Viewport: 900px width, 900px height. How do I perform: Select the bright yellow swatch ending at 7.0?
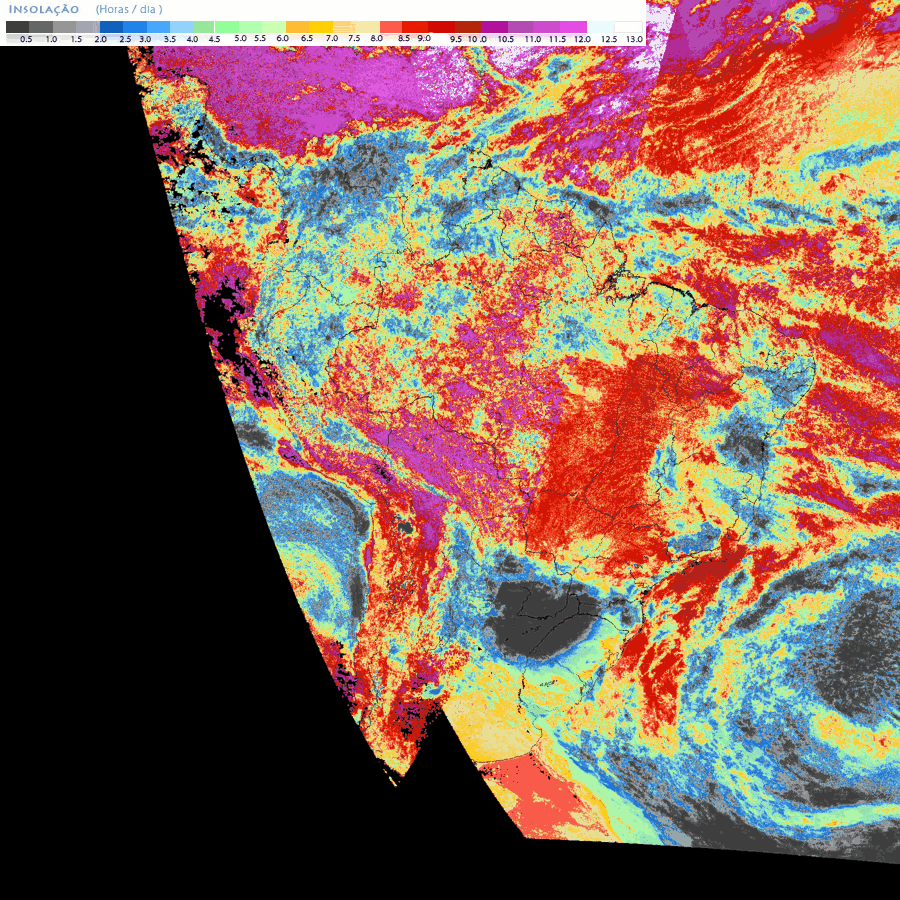[x=321, y=27]
